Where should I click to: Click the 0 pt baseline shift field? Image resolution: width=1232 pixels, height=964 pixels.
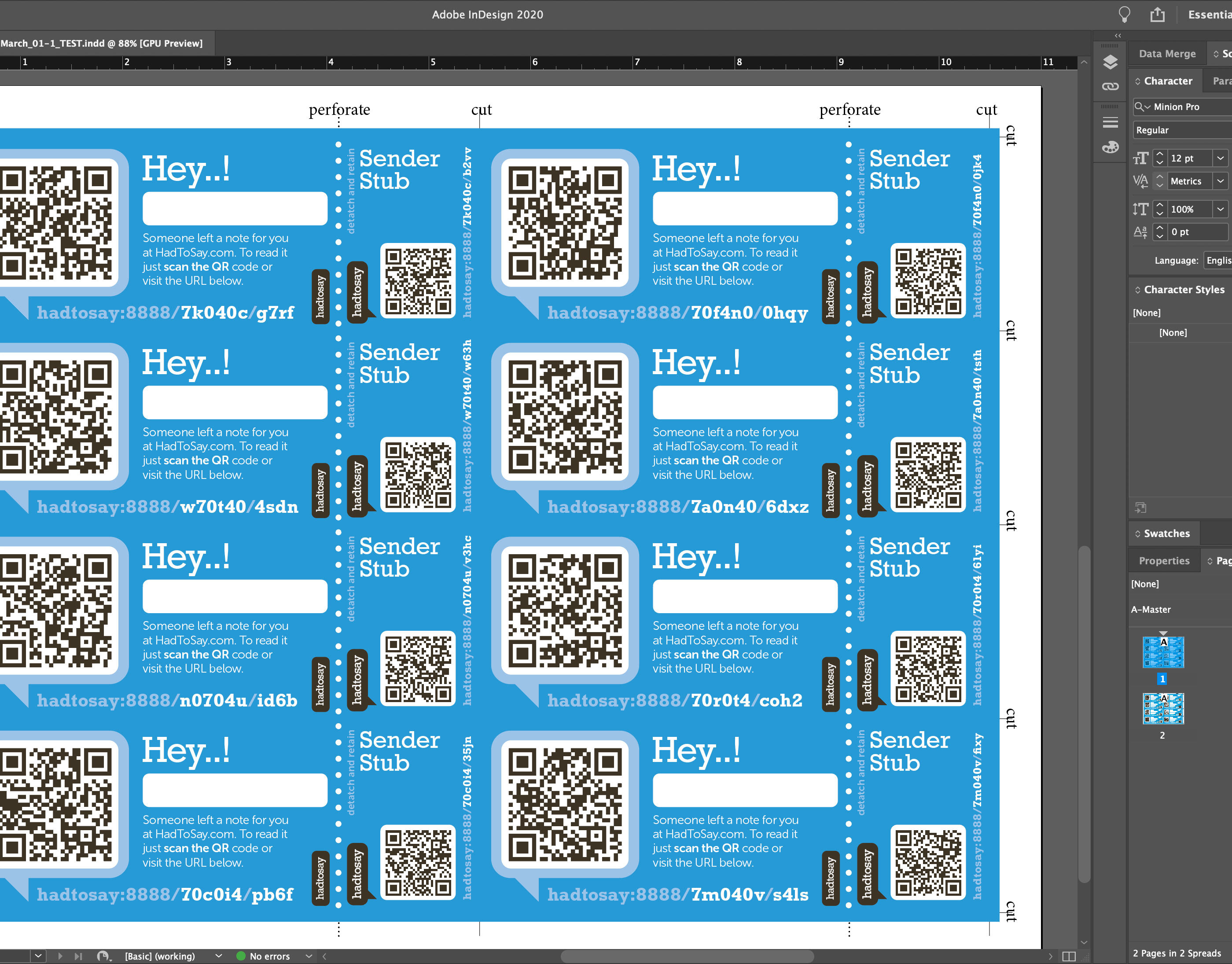1198,232
